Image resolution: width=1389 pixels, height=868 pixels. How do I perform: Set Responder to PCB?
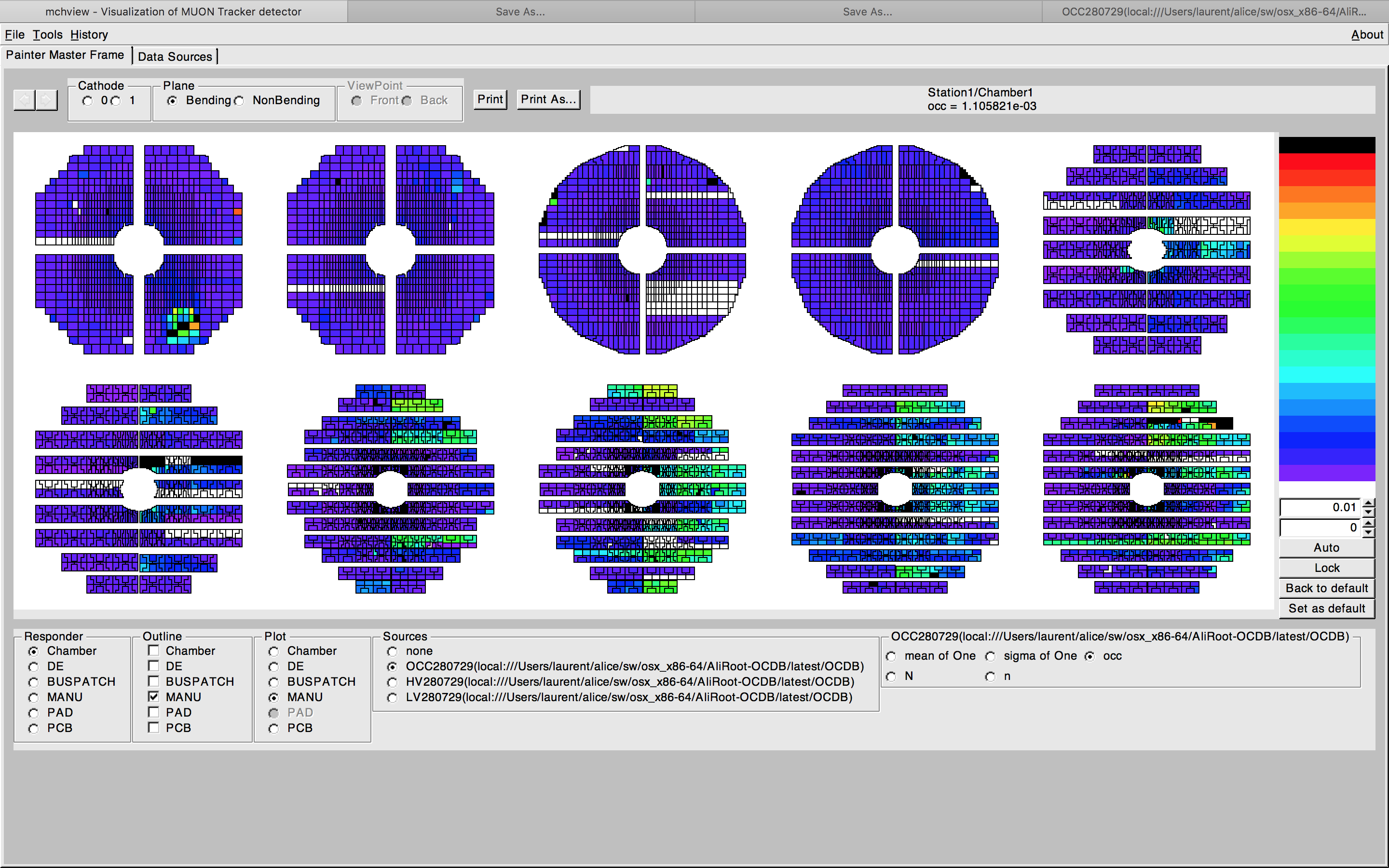[34, 729]
